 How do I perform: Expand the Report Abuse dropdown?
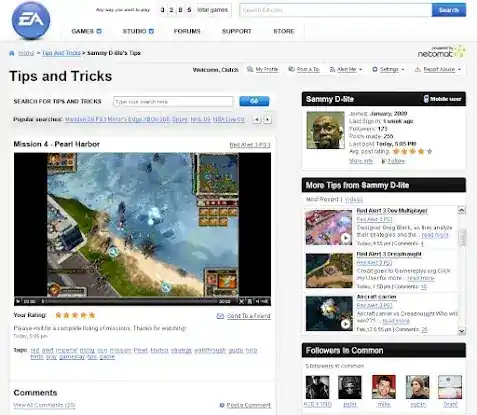438,69
